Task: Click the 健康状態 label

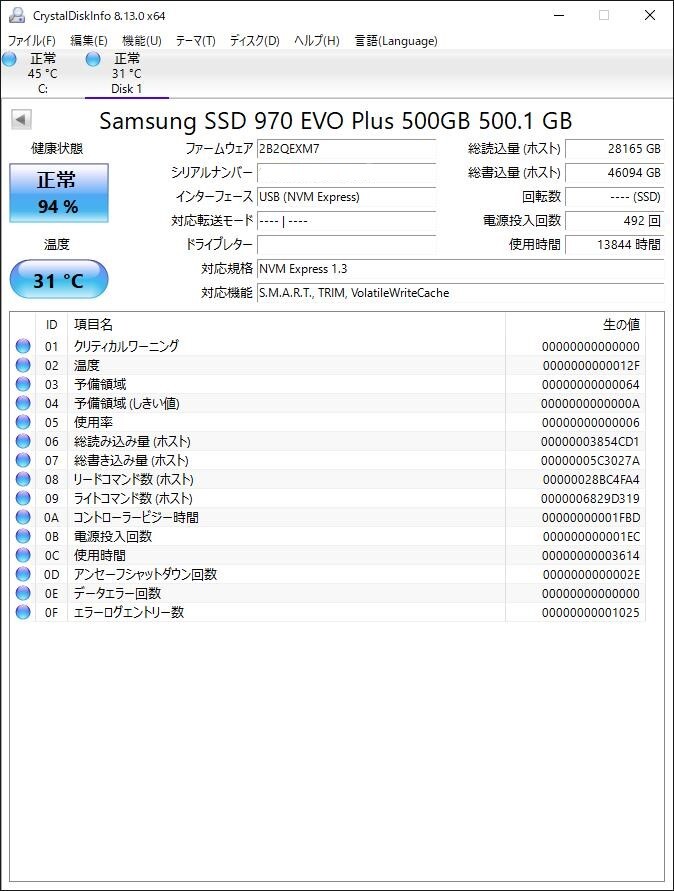Action: (x=57, y=149)
